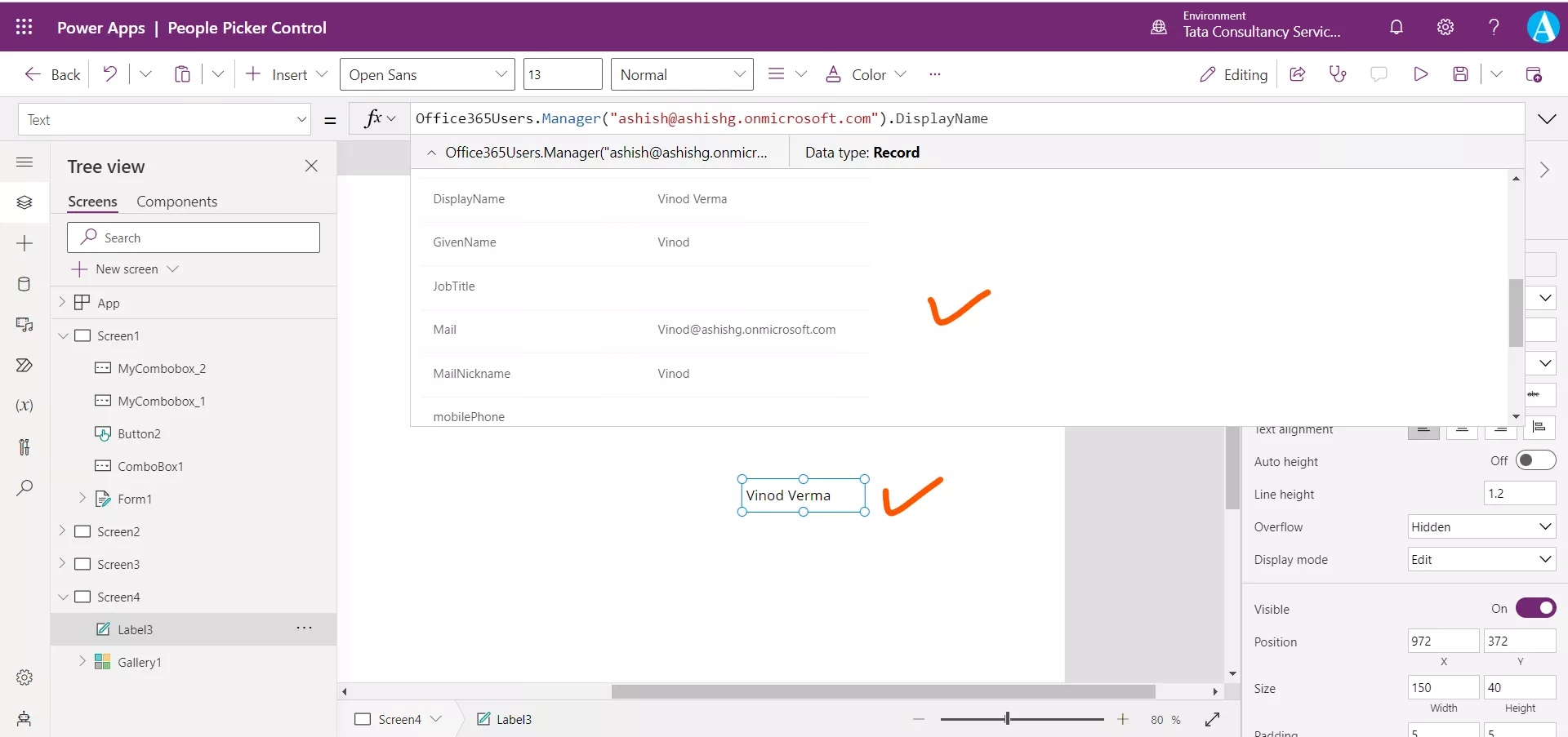Click the Paste clipboard icon
Image resolution: width=1568 pixels, height=737 pixels.
(x=183, y=74)
